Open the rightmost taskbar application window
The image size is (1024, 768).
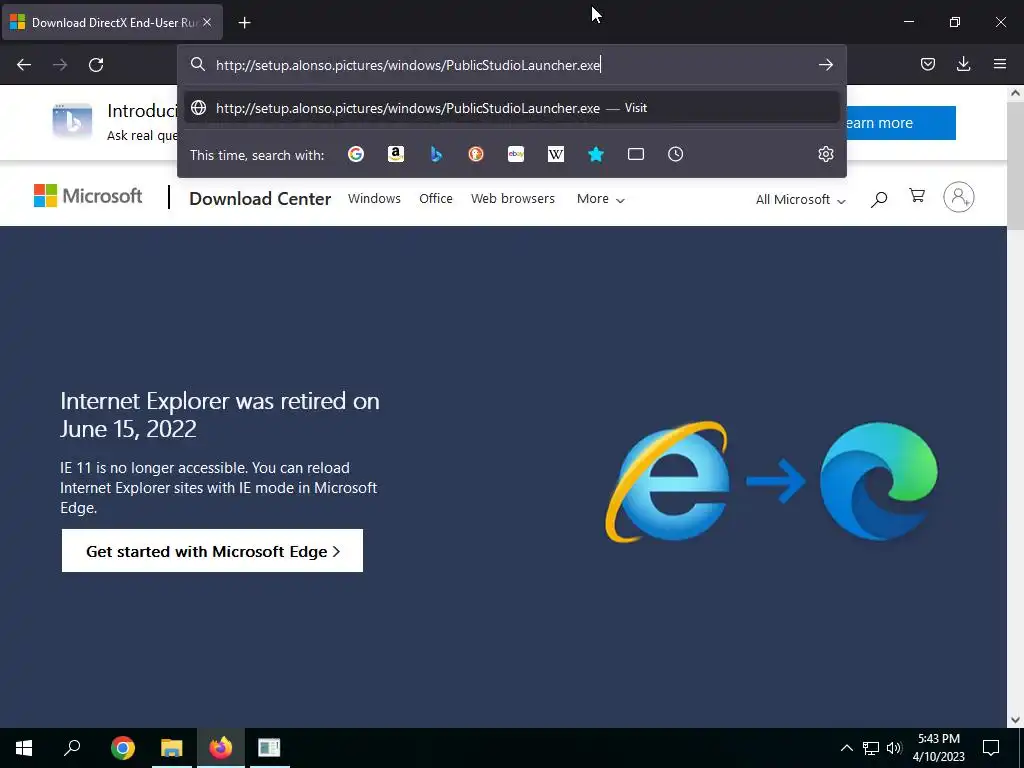point(269,747)
